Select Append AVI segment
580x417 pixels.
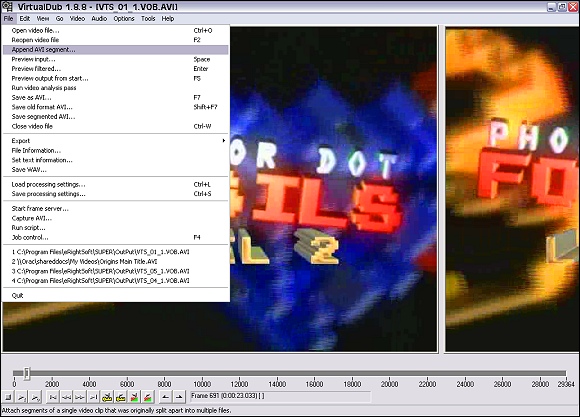(x=115, y=50)
